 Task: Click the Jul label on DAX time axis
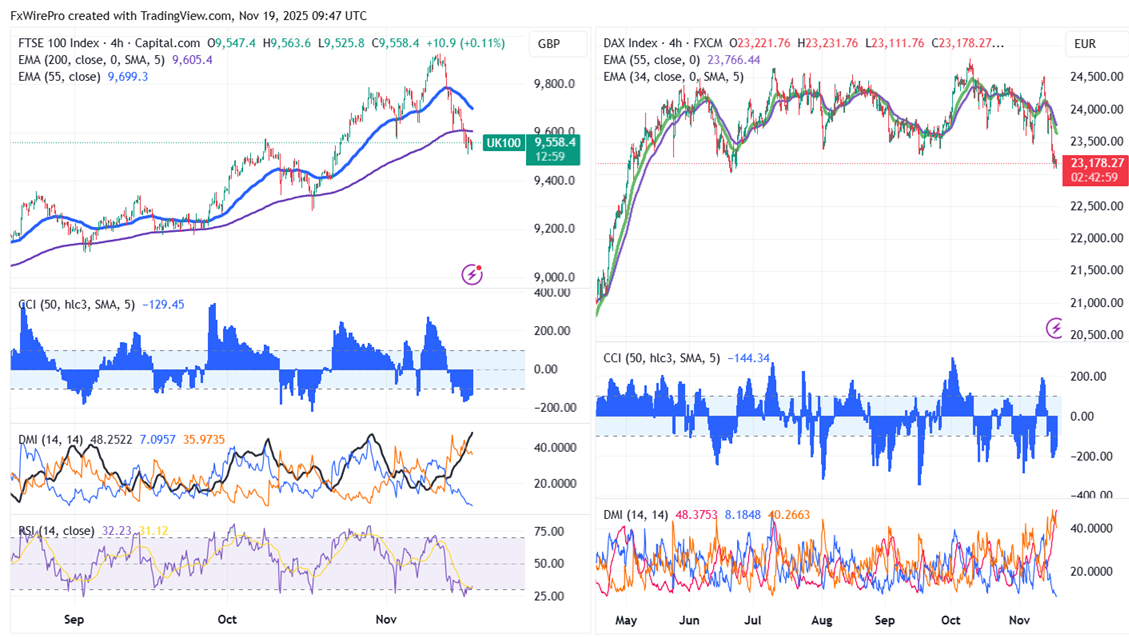[752, 620]
